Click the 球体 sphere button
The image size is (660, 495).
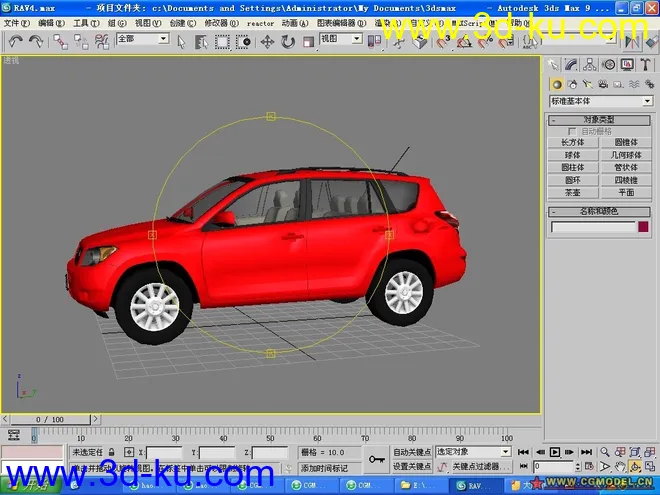coord(573,155)
